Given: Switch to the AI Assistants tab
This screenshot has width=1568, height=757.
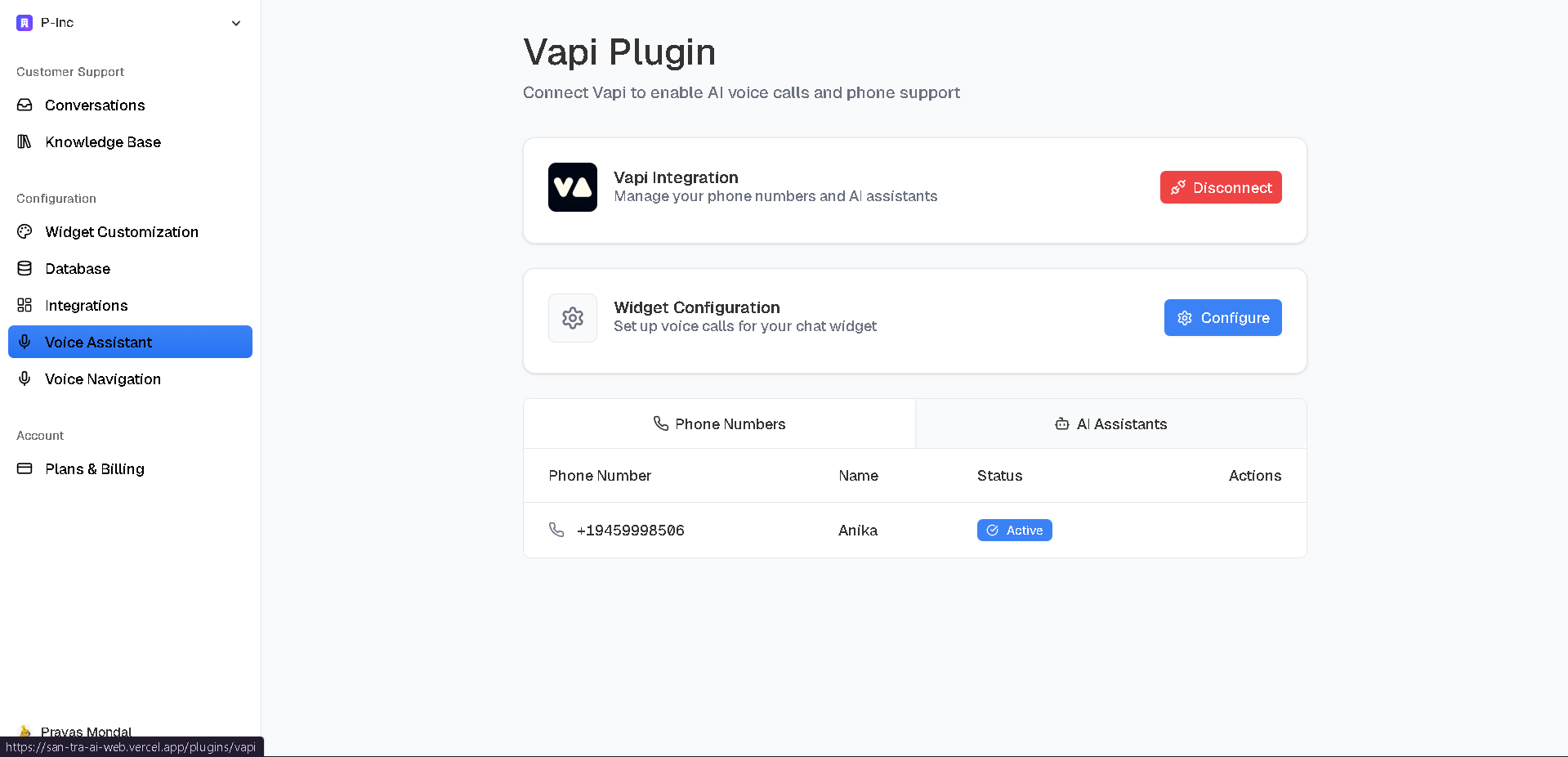Looking at the screenshot, I should coord(1110,424).
